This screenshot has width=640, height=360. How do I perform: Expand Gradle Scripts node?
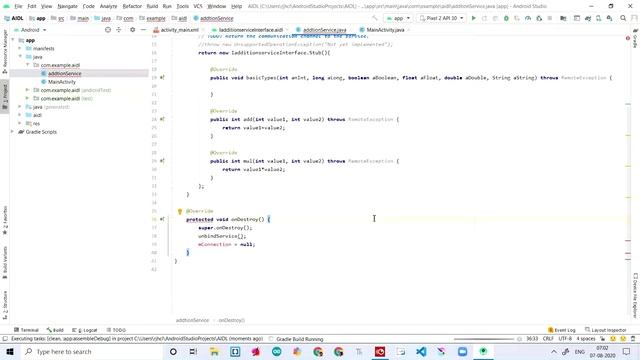pos(13,132)
